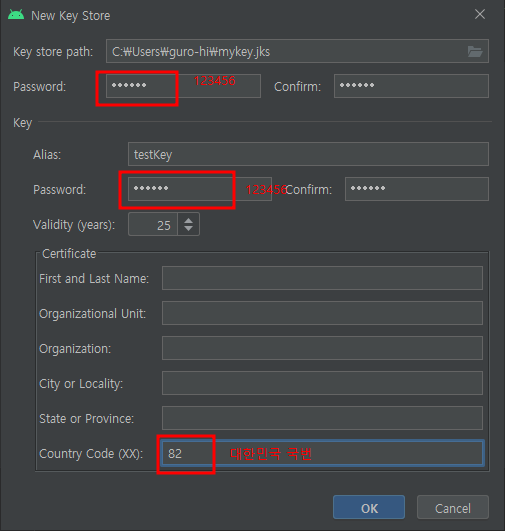Click the Organizational Unit field
Viewport: 505px width, 531px height.
pos(322,313)
